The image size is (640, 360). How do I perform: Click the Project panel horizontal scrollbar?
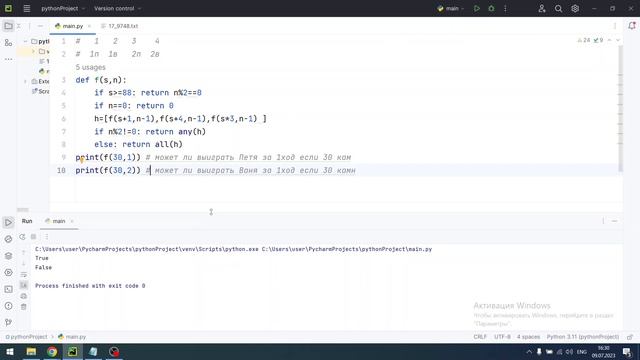[22, 210]
